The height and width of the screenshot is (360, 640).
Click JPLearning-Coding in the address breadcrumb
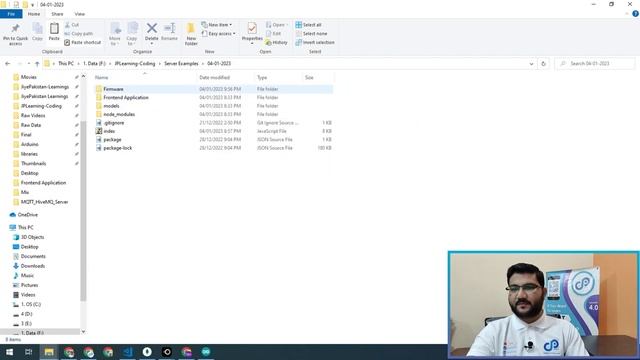pos(135,64)
